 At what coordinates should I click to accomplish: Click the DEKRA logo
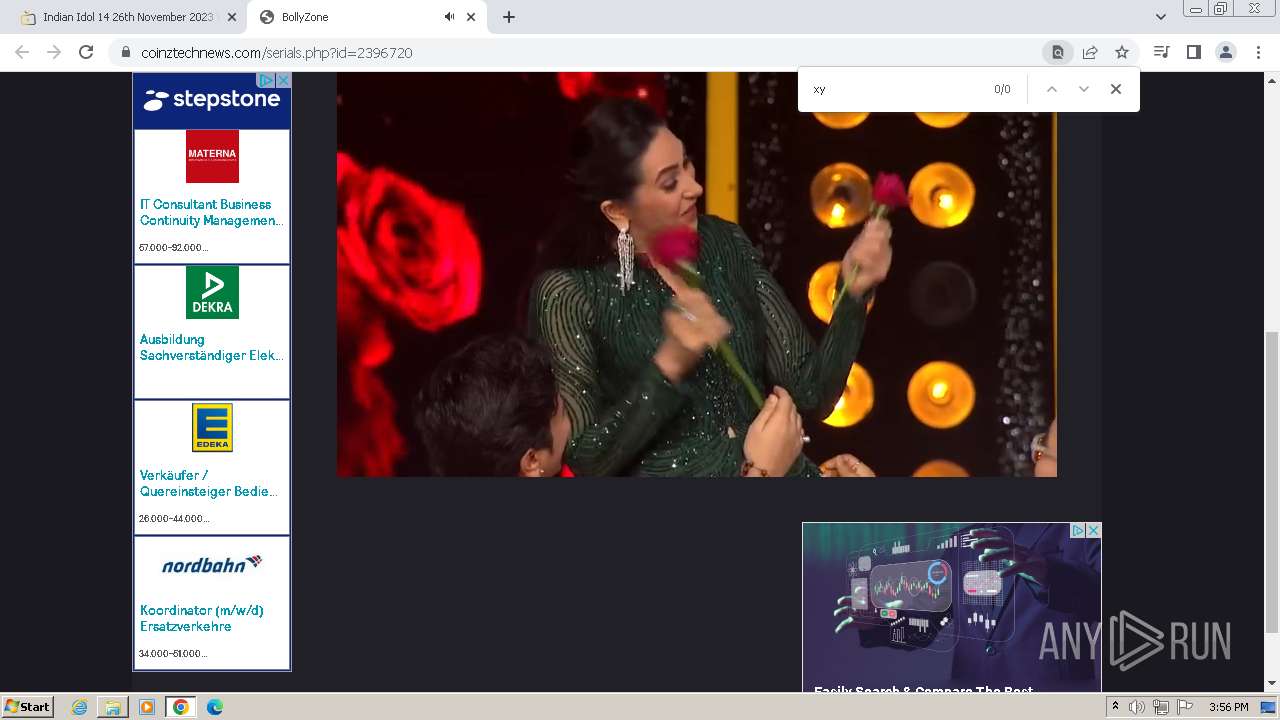click(x=212, y=292)
